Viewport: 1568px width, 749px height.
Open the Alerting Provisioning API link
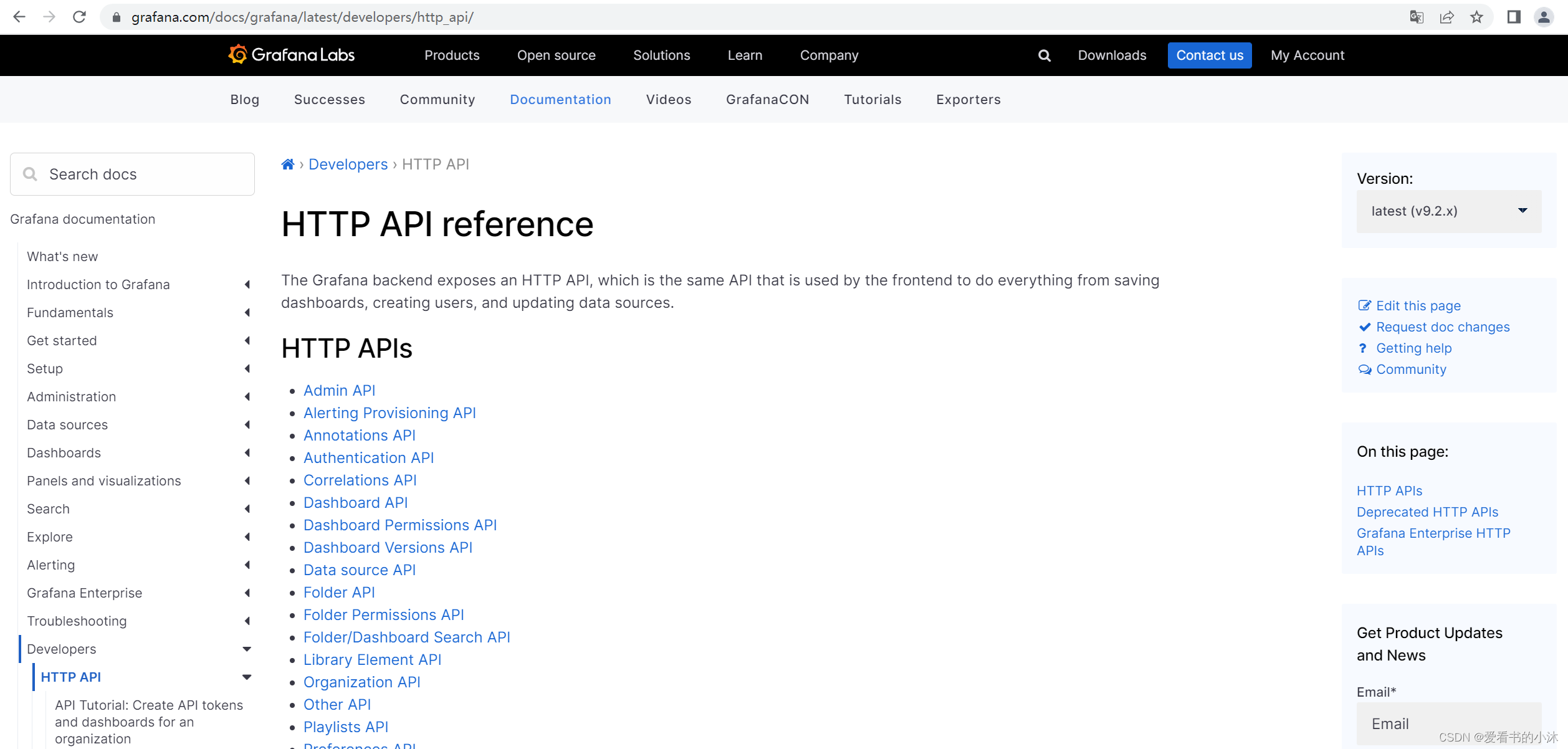[390, 413]
